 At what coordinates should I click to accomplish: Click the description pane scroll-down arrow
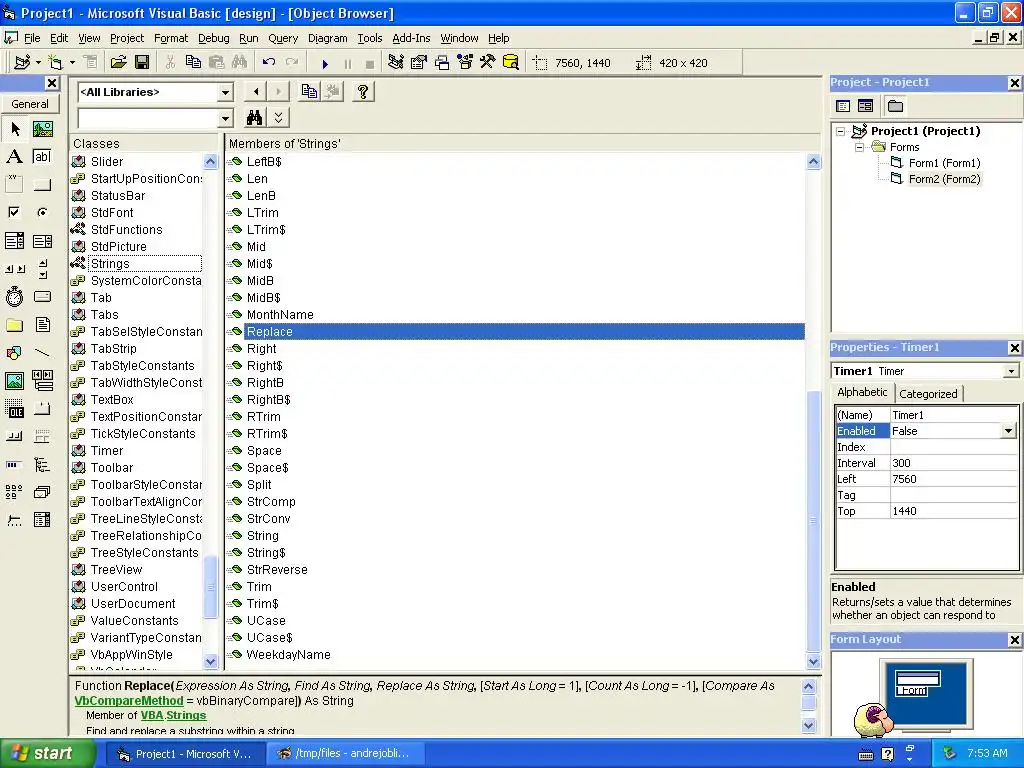[808, 725]
